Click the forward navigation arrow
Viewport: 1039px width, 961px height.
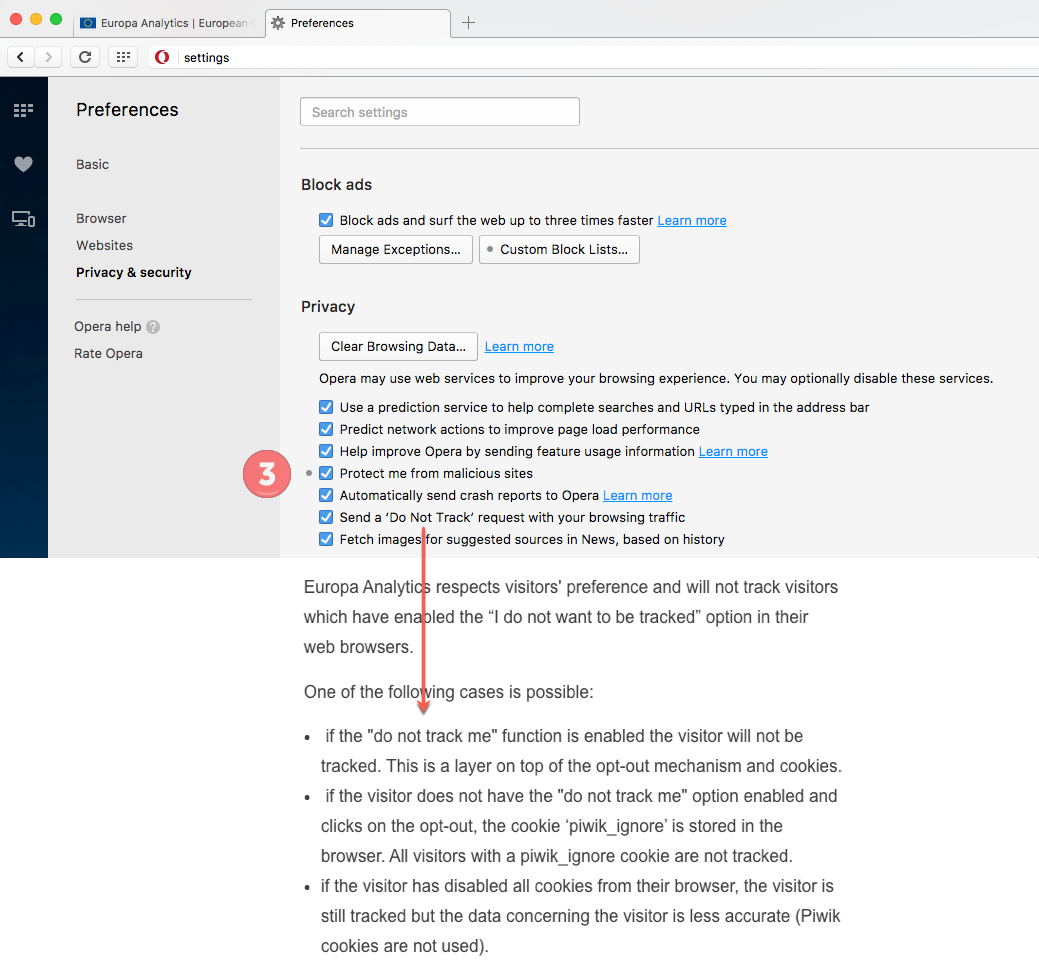tap(48, 57)
